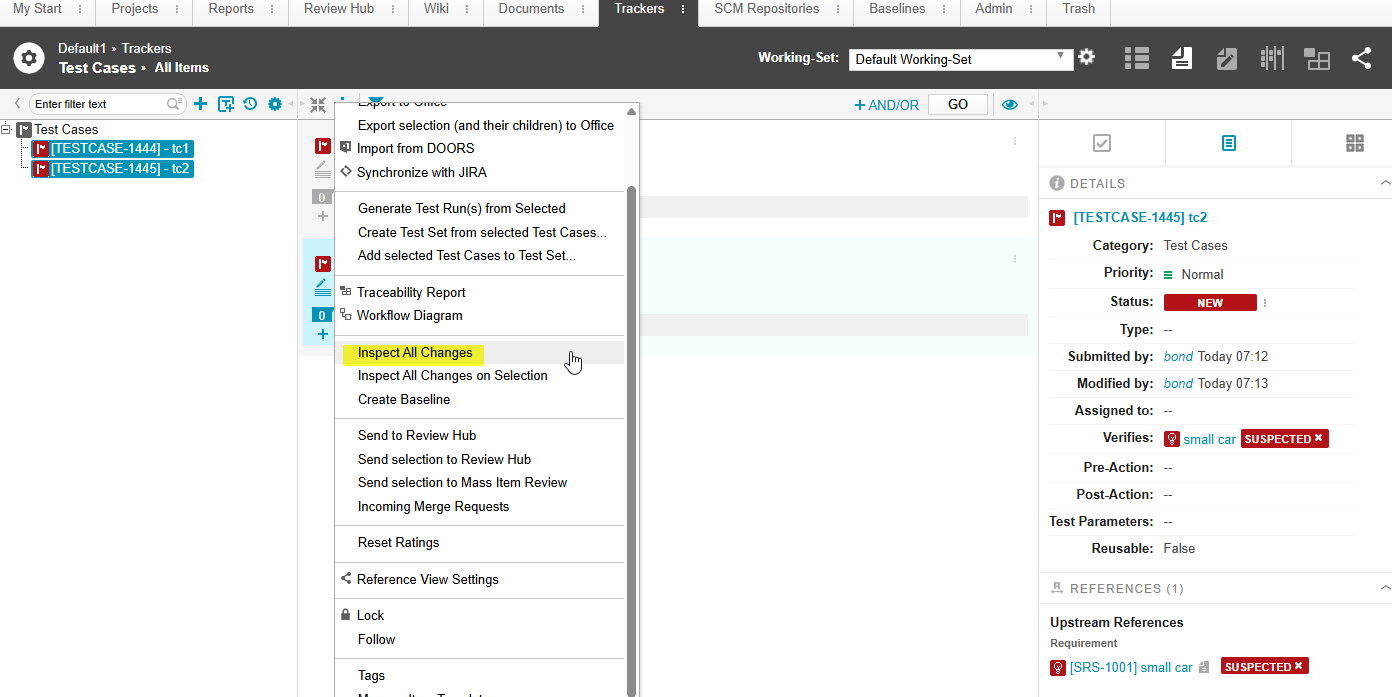The width and height of the screenshot is (1392, 697).
Task: Click the gear icon beside Working-Set dropdown
Action: point(1086,58)
